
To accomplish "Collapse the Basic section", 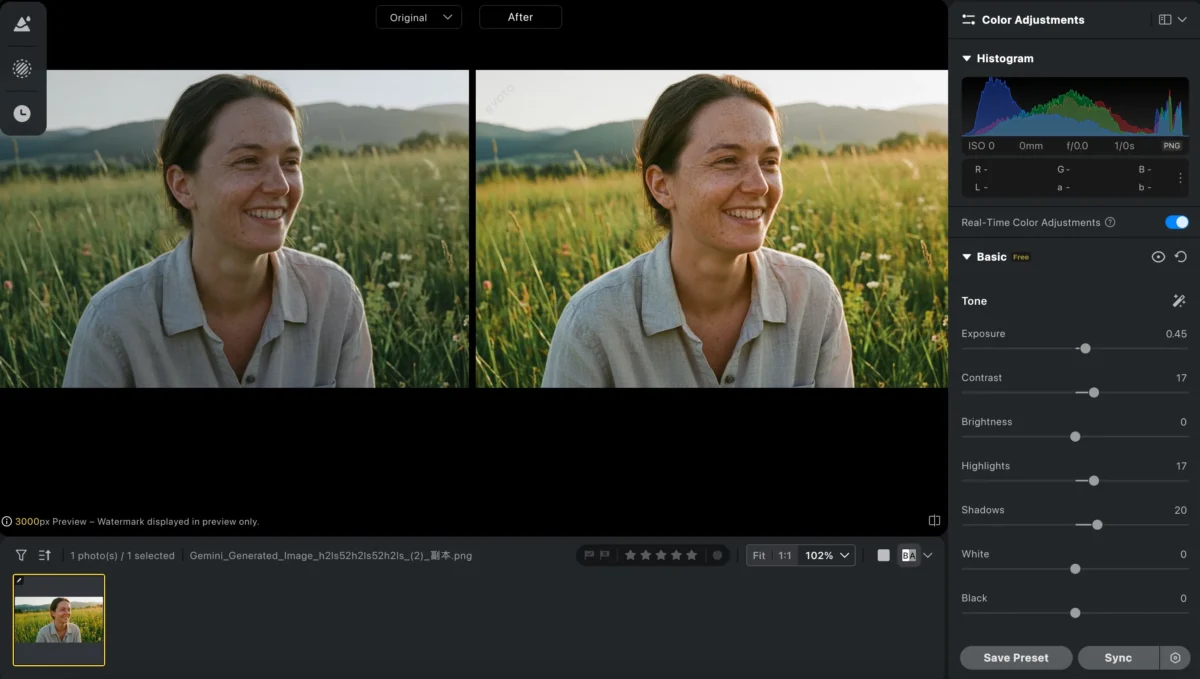I will click(967, 257).
